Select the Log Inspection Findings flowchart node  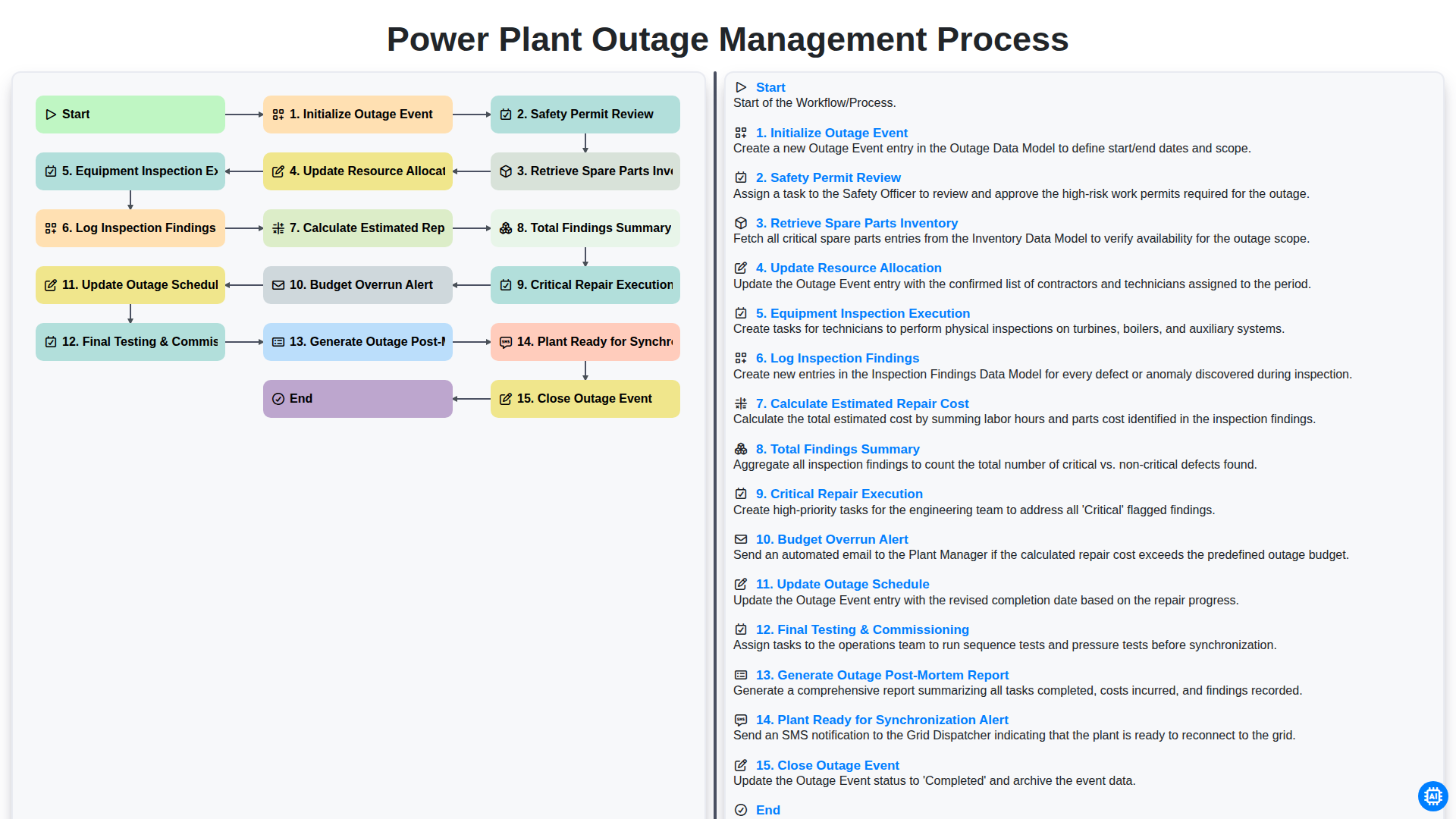point(130,228)
